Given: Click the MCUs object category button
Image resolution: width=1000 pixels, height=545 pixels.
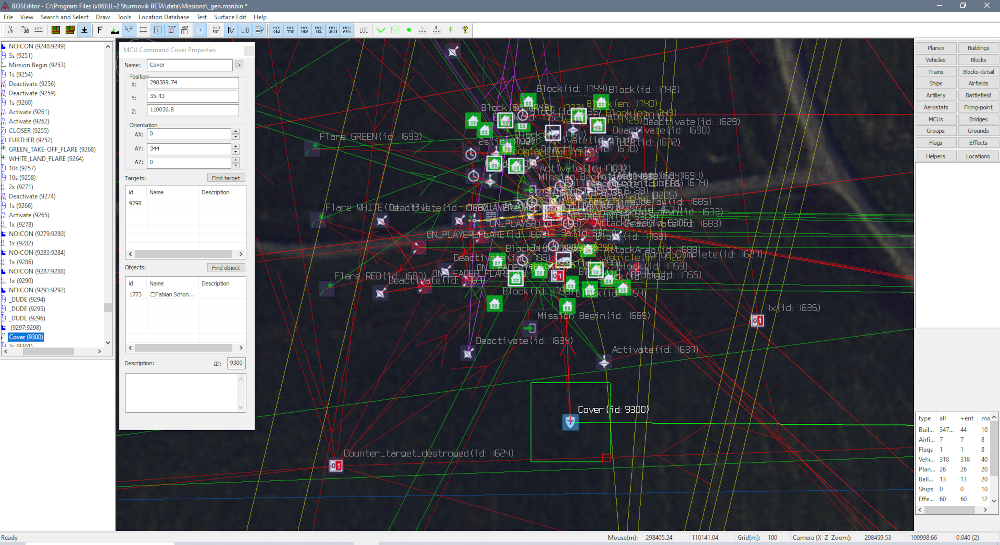Looking at the screenshot, I should (936, 119).
